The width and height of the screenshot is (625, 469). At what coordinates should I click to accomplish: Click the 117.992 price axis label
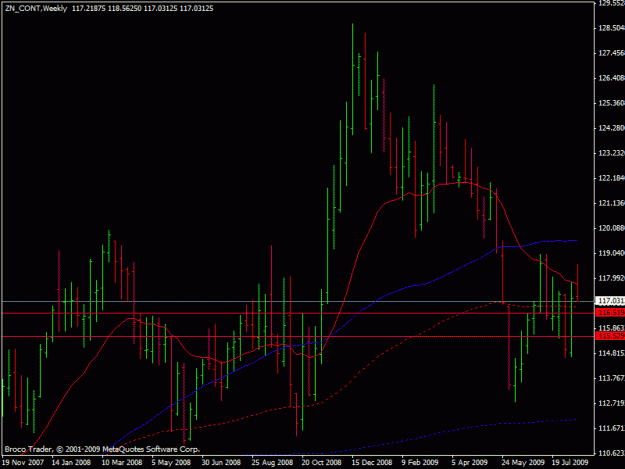[x=611, y=278]
